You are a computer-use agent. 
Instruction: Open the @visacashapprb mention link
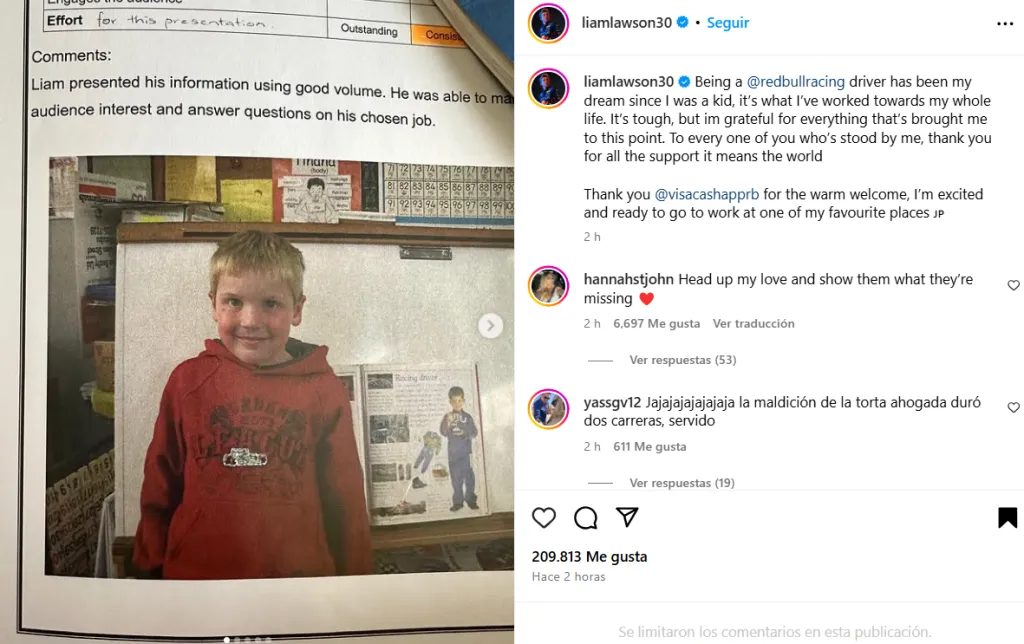point(707,194)
